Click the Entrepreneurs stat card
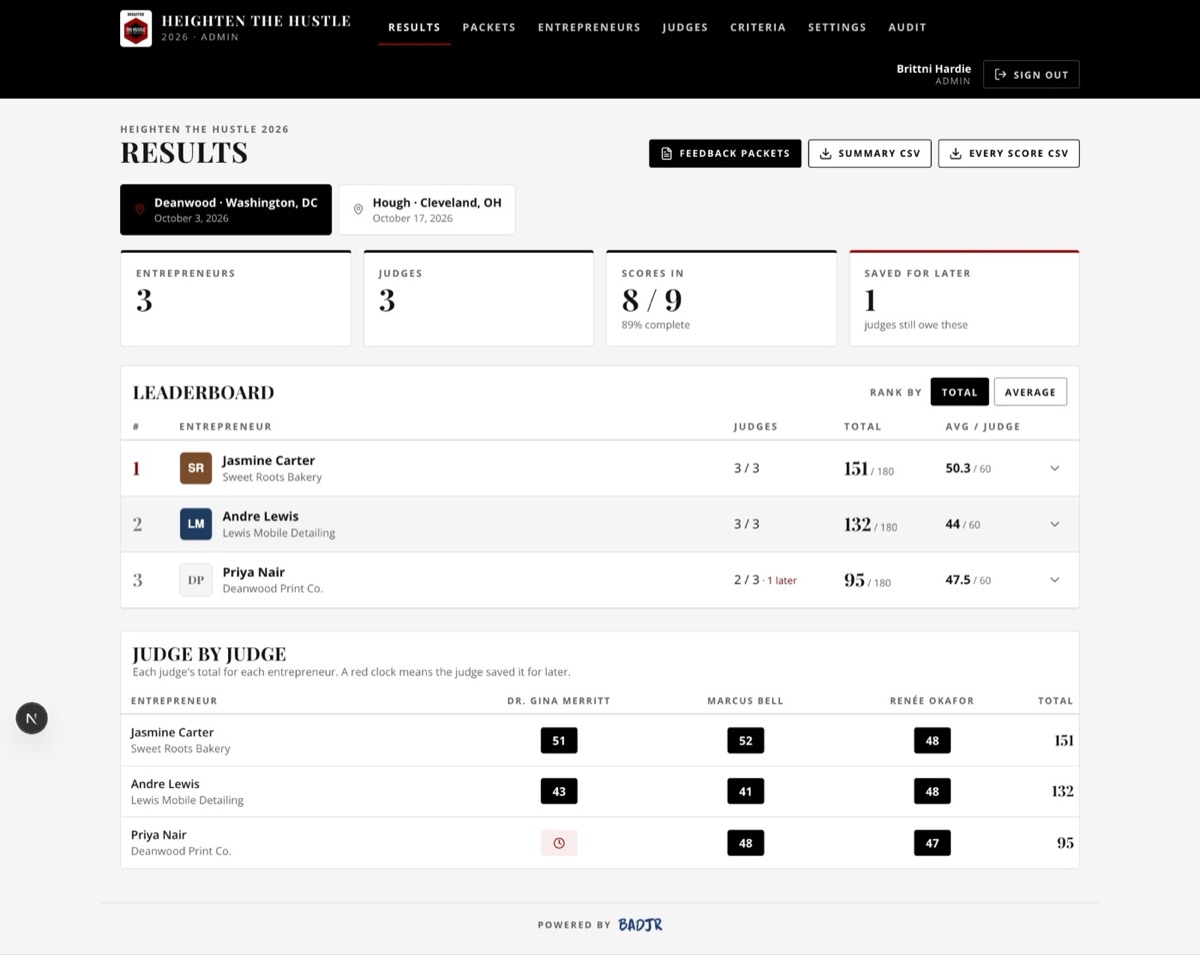This screenshot has width=1200, height=955. point(236,298)
